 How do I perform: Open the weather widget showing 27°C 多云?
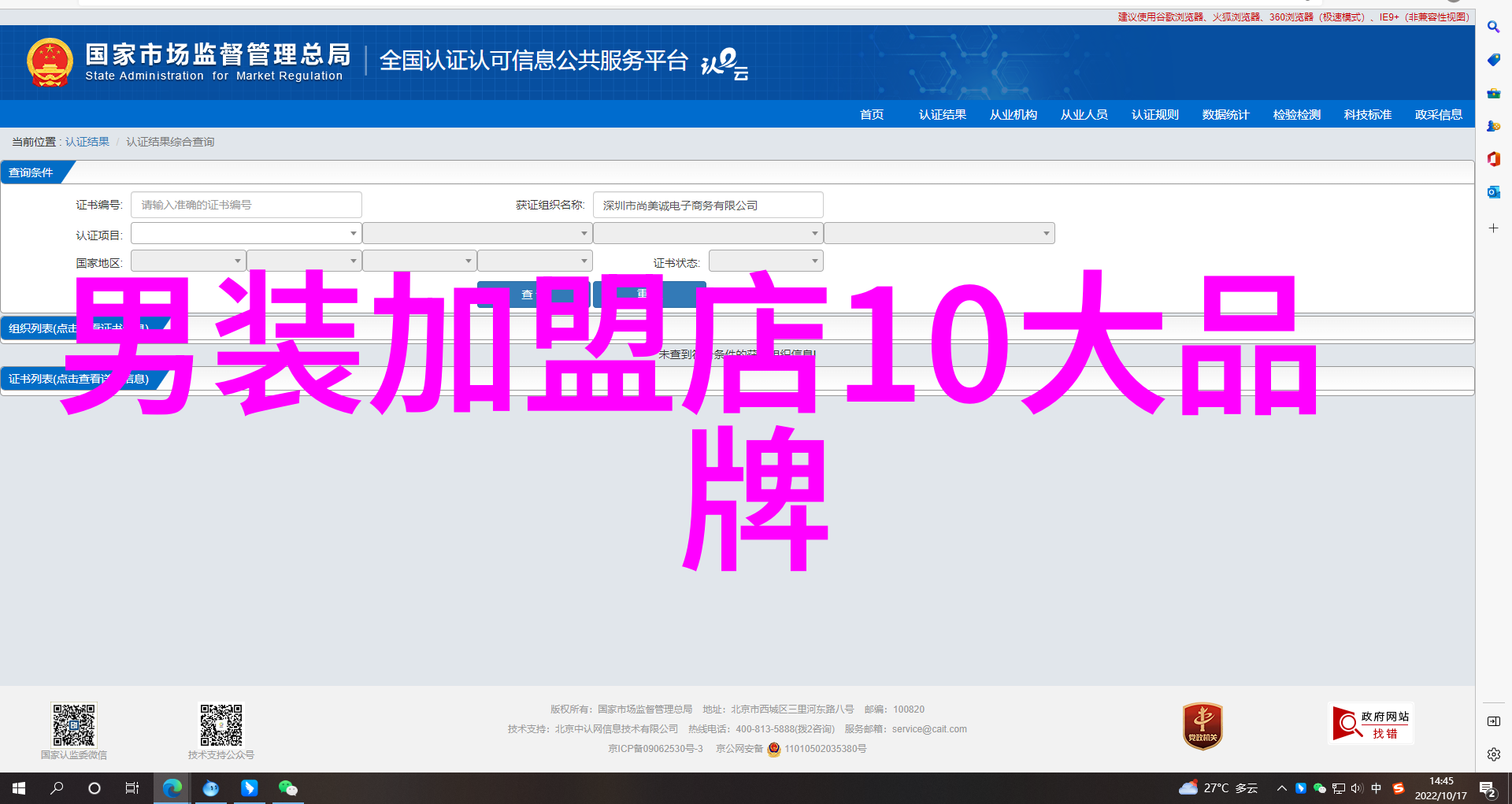(x=1217, y=788)
